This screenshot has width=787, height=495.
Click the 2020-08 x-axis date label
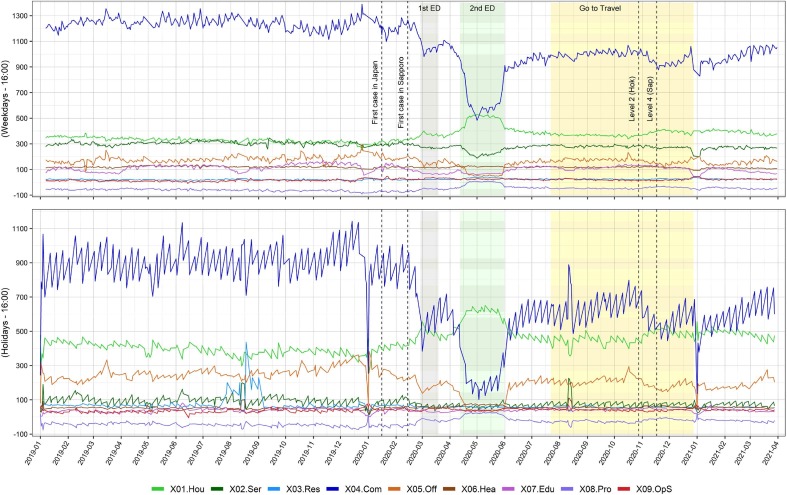click(x=550, y=452)
